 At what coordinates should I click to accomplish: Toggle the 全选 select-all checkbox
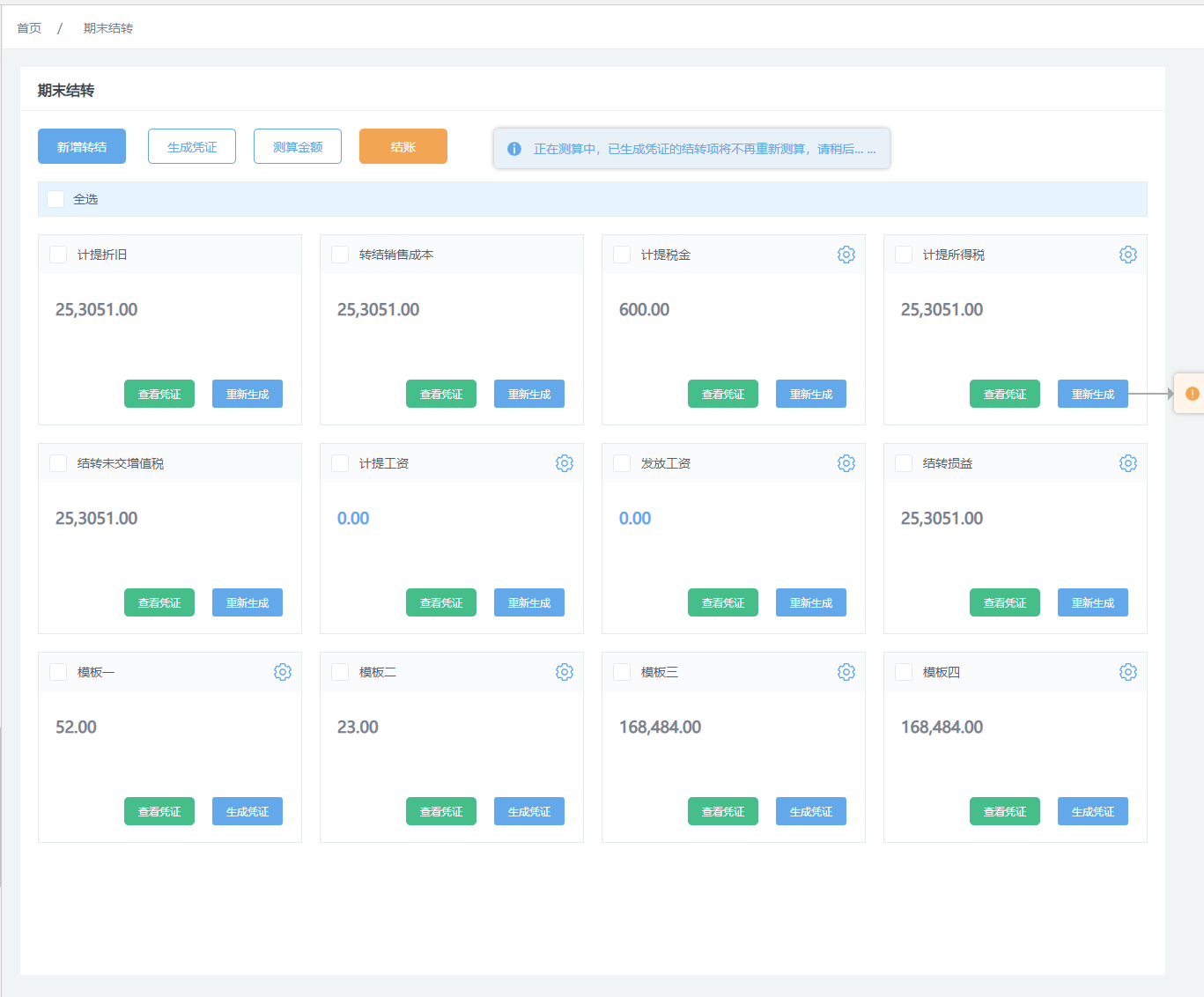point(55,199)
